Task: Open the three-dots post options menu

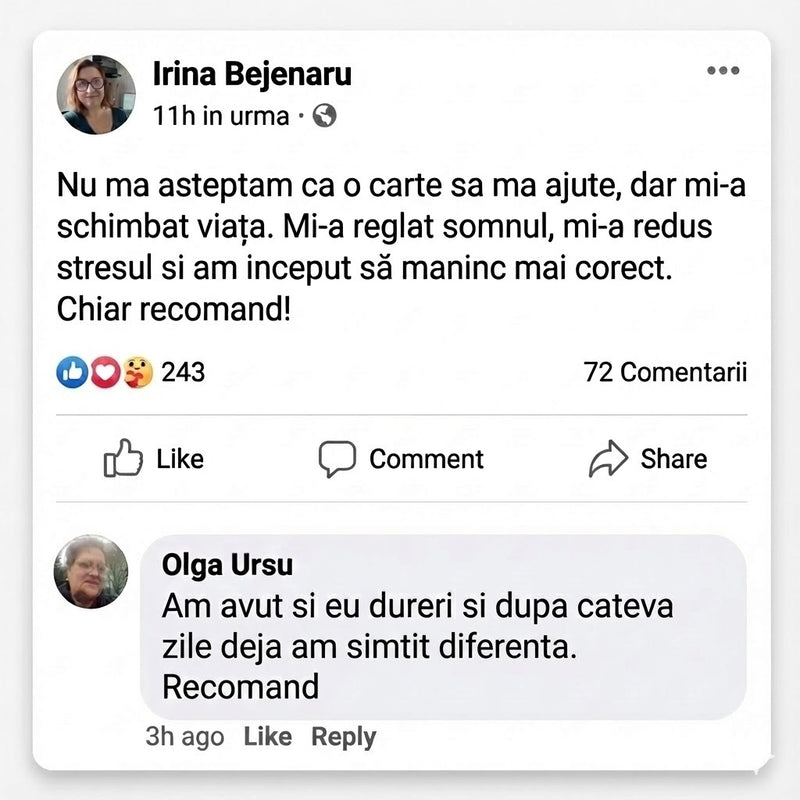Action: [x=722, y=72]
